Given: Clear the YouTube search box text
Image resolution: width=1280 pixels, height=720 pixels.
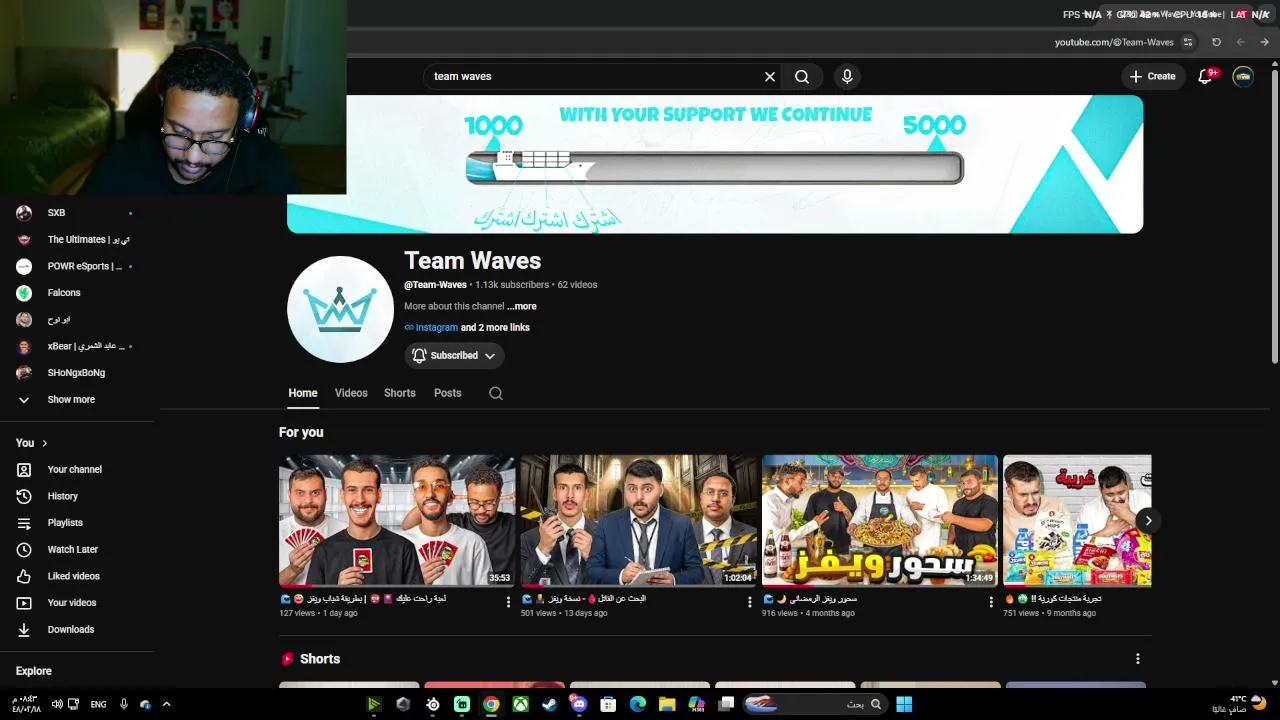Looking at the screenshot, I should click(770, 76).
